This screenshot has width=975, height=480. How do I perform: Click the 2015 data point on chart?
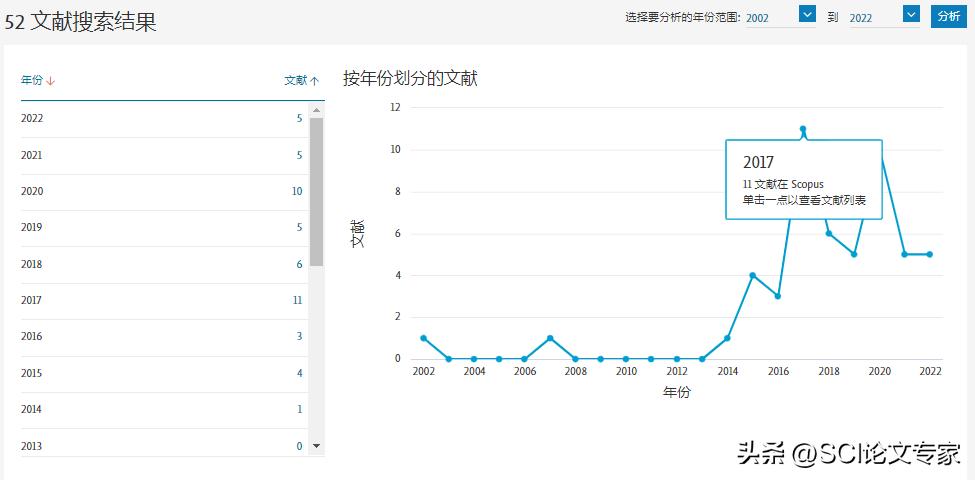pos(752,275)
